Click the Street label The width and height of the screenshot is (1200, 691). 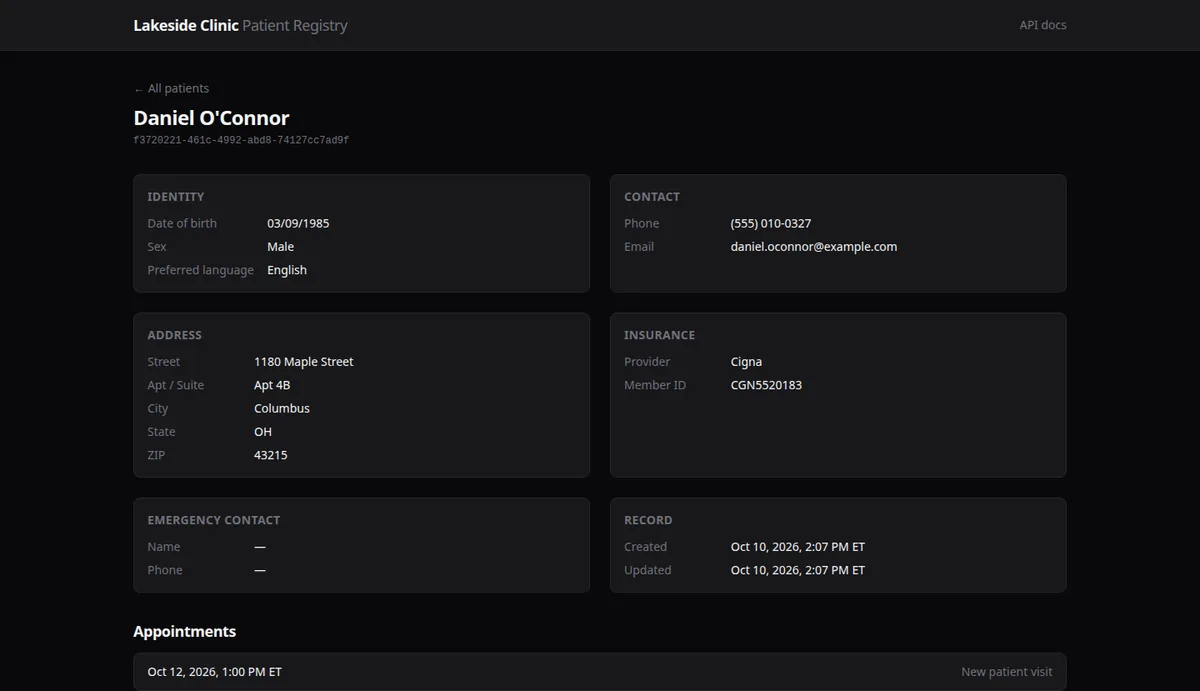(164, 362)
